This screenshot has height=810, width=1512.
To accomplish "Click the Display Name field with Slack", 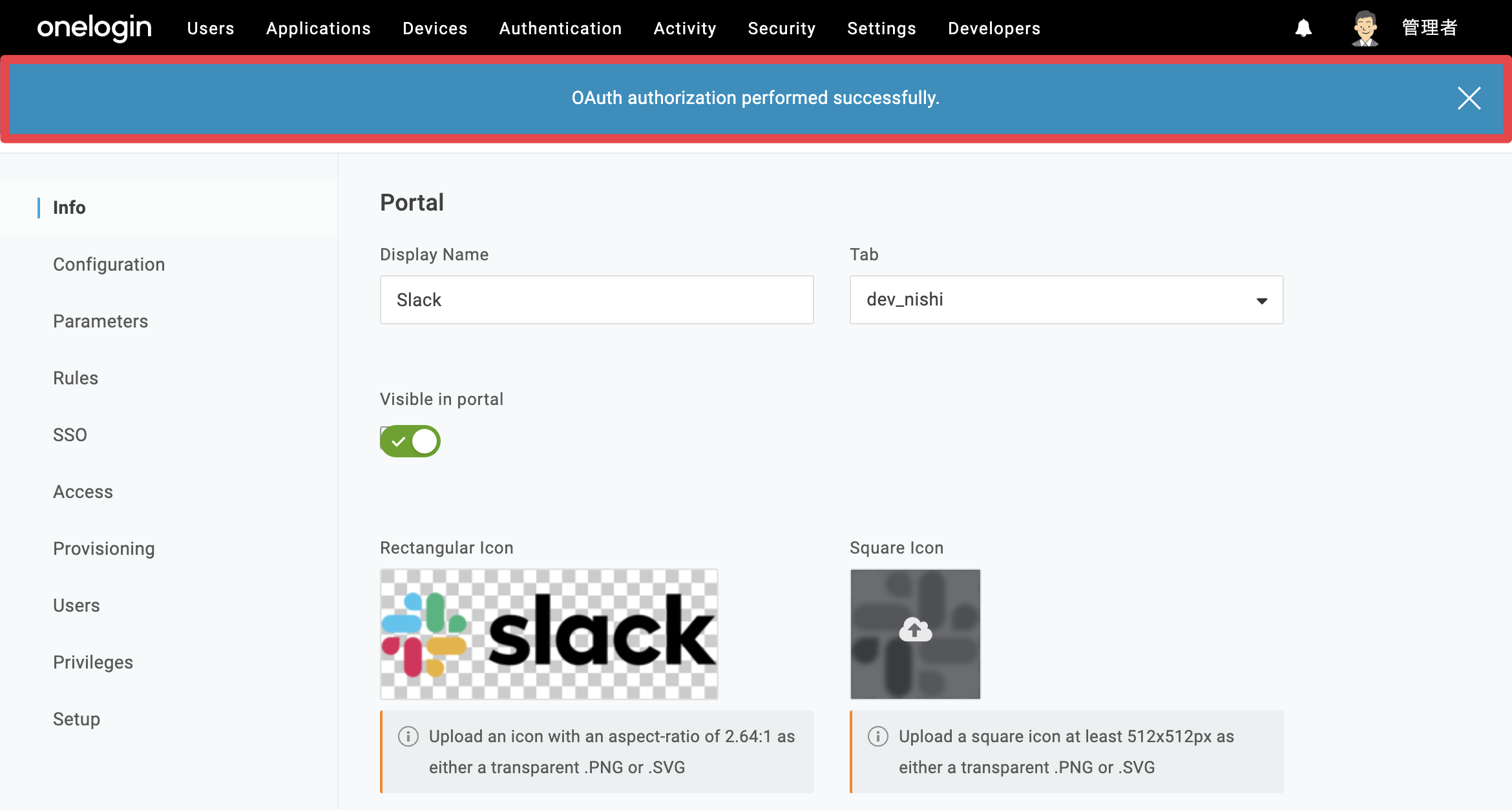I will (x=596, y=300).
